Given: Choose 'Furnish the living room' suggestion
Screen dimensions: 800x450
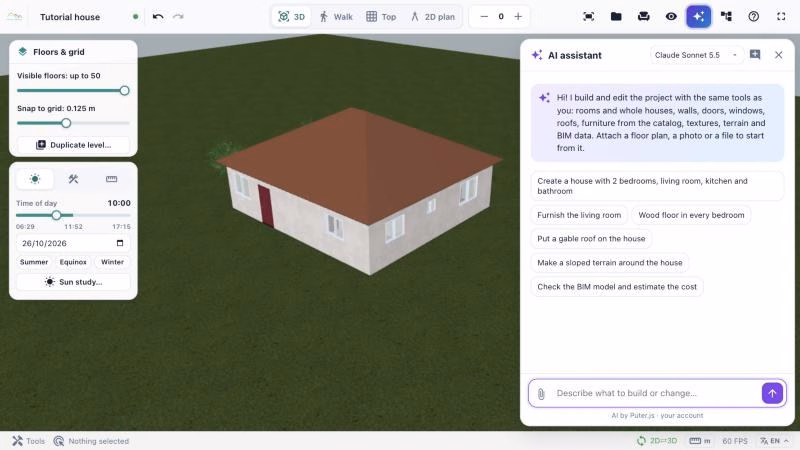Looking at the screenshot, I should pos(579,215).
